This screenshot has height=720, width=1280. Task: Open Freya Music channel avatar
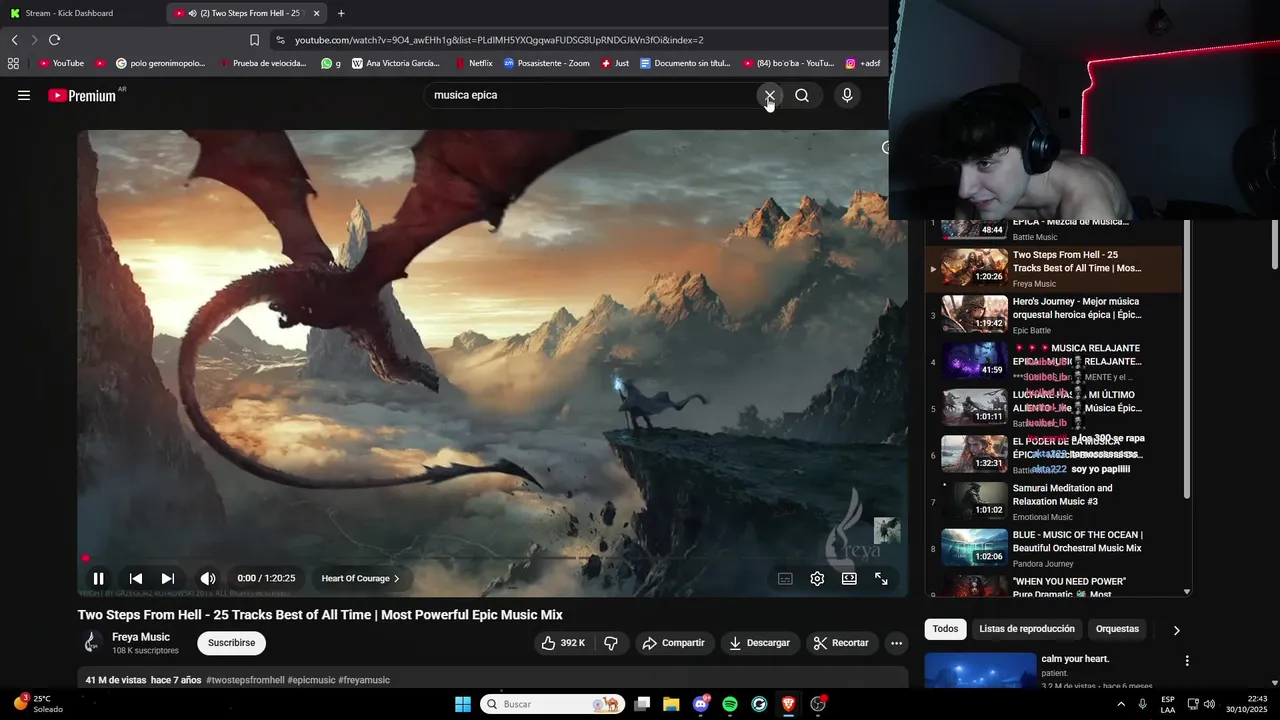91,642
